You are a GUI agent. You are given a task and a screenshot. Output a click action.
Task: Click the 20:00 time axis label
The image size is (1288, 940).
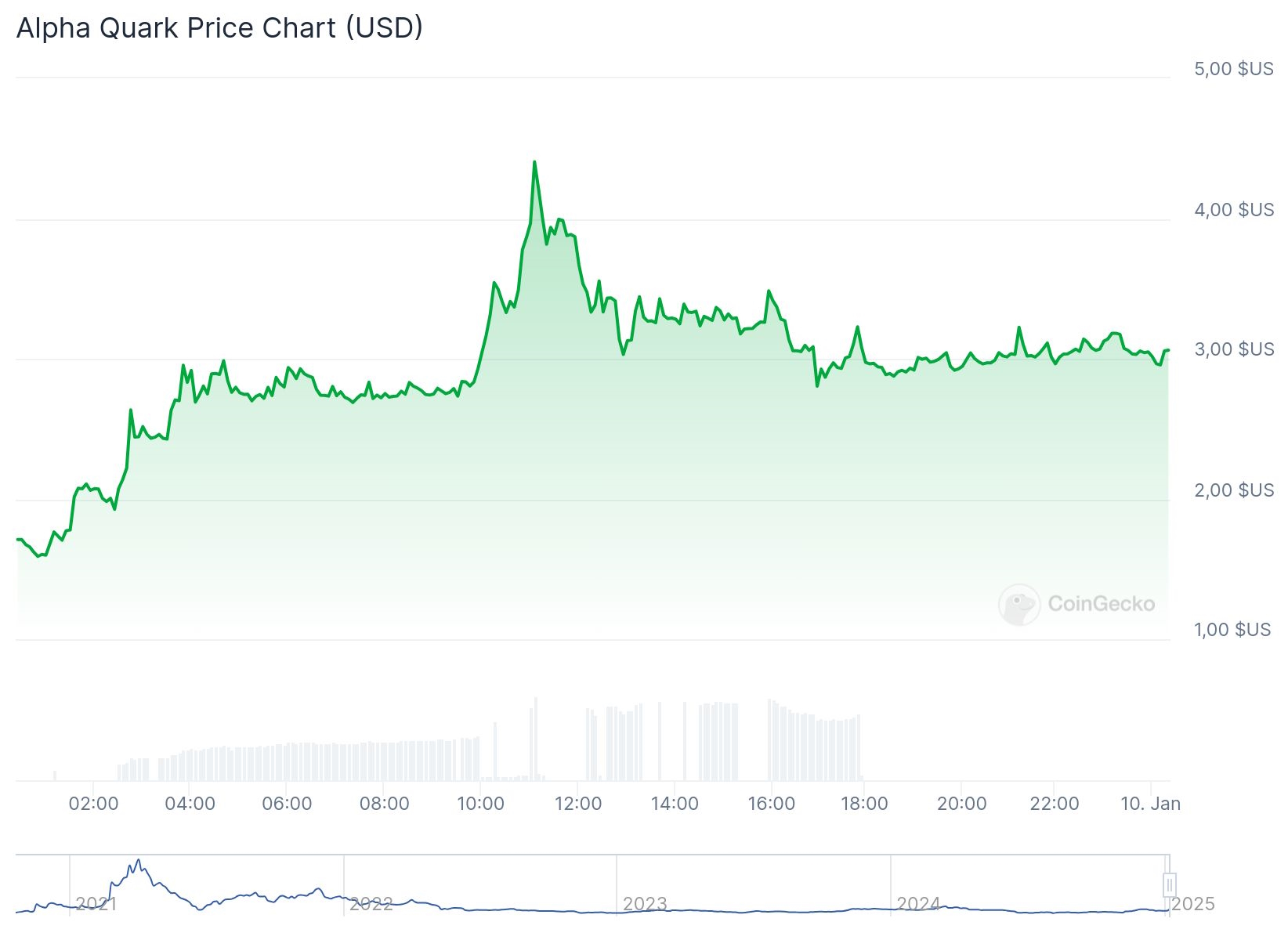pyautogui.click(x=961, y=804)
